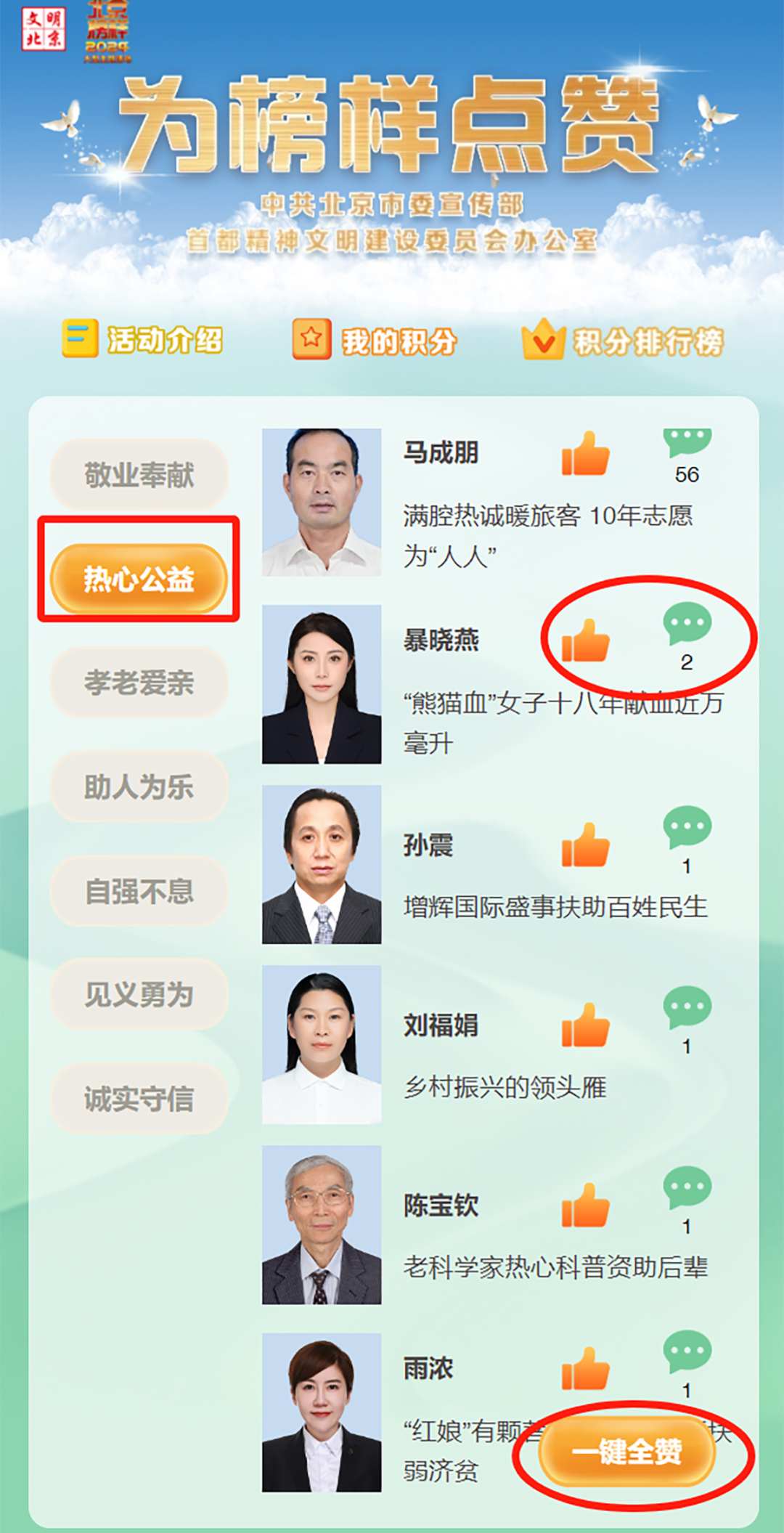The width and height of the screenshot is (784, 1533).
Task: Tap thumbs-up next to 雨浓
Action: (585, 1368)
